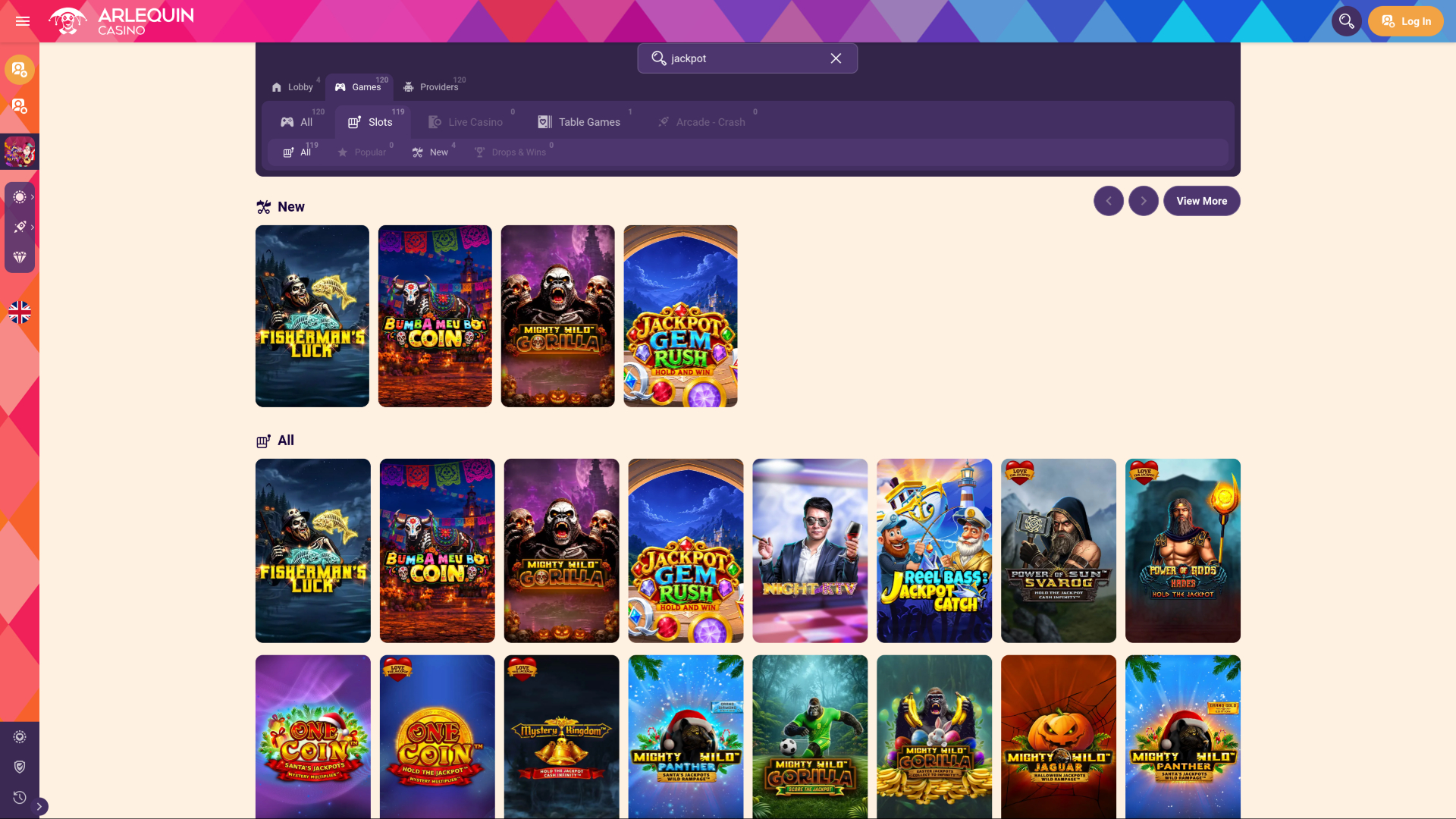Screen dimensions: 1456x819
Task: Click the Arlequin Casino logo
Action: tap(121, 21)
